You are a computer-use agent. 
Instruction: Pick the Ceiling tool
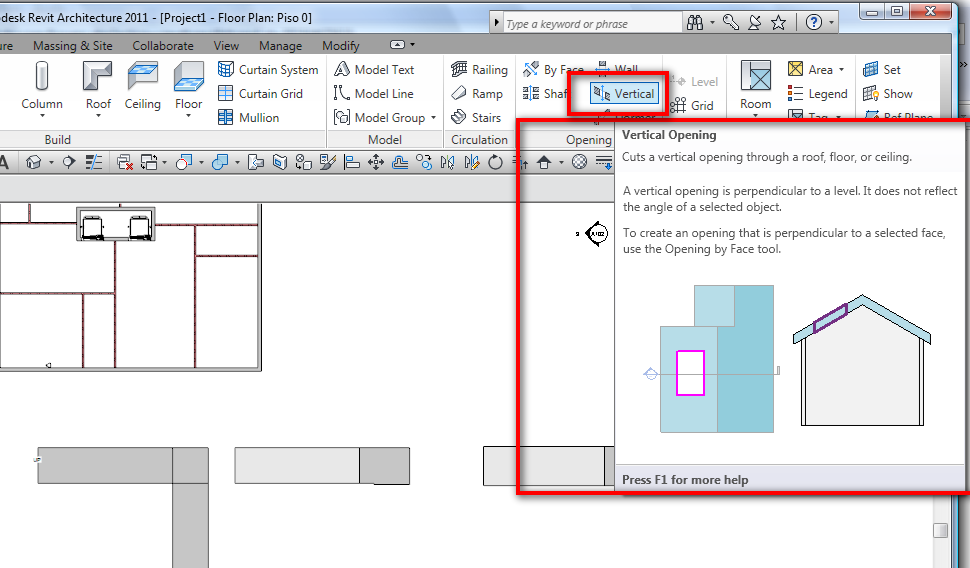(x=142, y=87)
